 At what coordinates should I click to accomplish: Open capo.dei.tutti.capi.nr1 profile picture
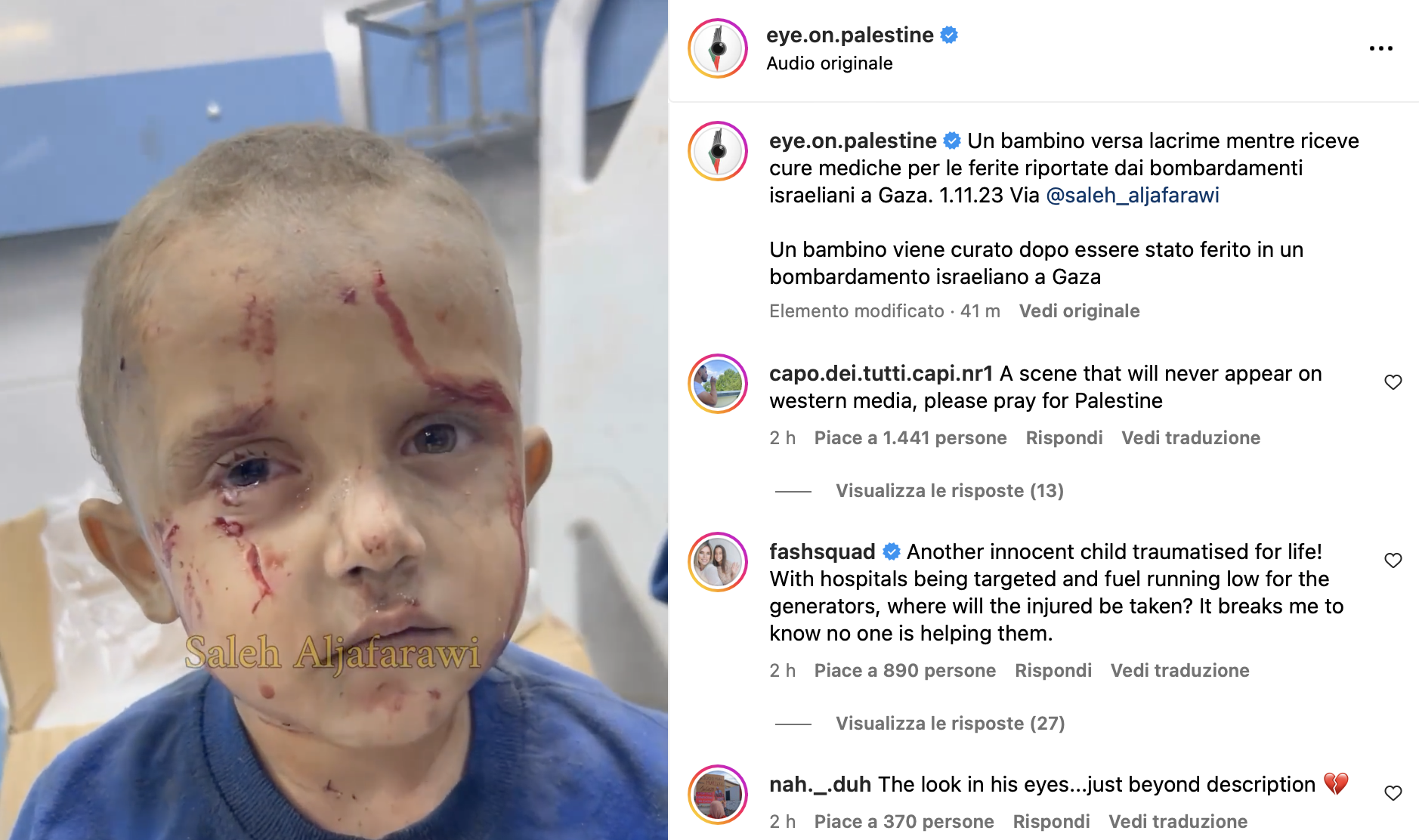(x=718, y=384)
